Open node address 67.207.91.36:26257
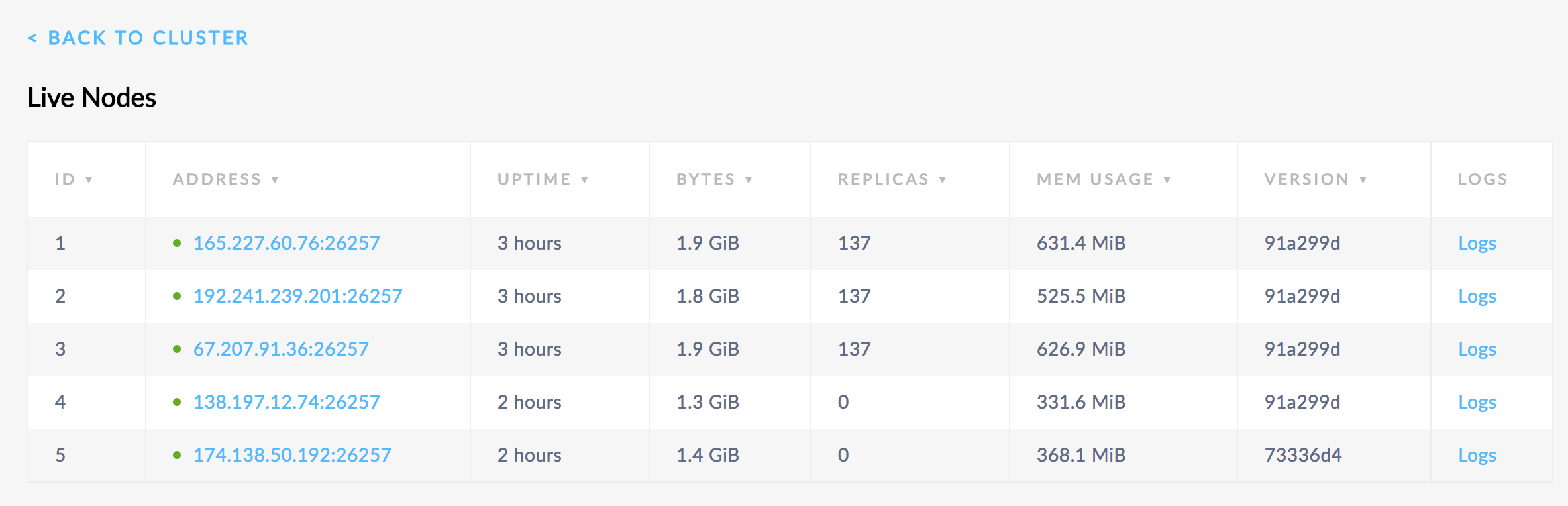This screenshot has width=1568, height=506. tap(281, 349)
